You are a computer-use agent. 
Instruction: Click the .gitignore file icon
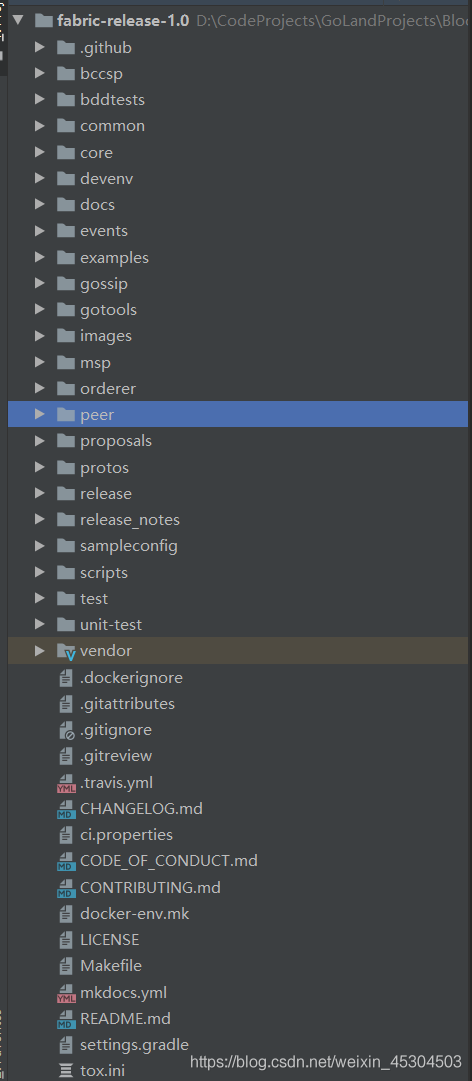click(x=66, y=730)
